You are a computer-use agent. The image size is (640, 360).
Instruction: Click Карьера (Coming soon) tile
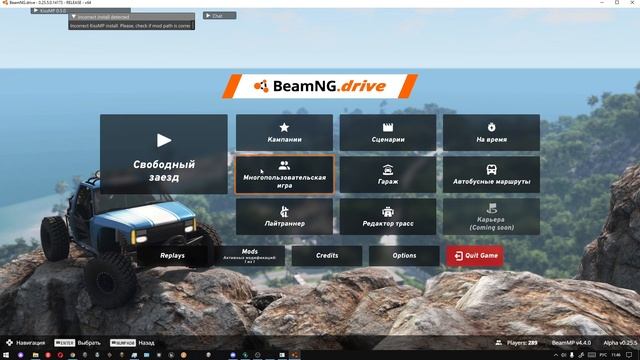[491, 216]
